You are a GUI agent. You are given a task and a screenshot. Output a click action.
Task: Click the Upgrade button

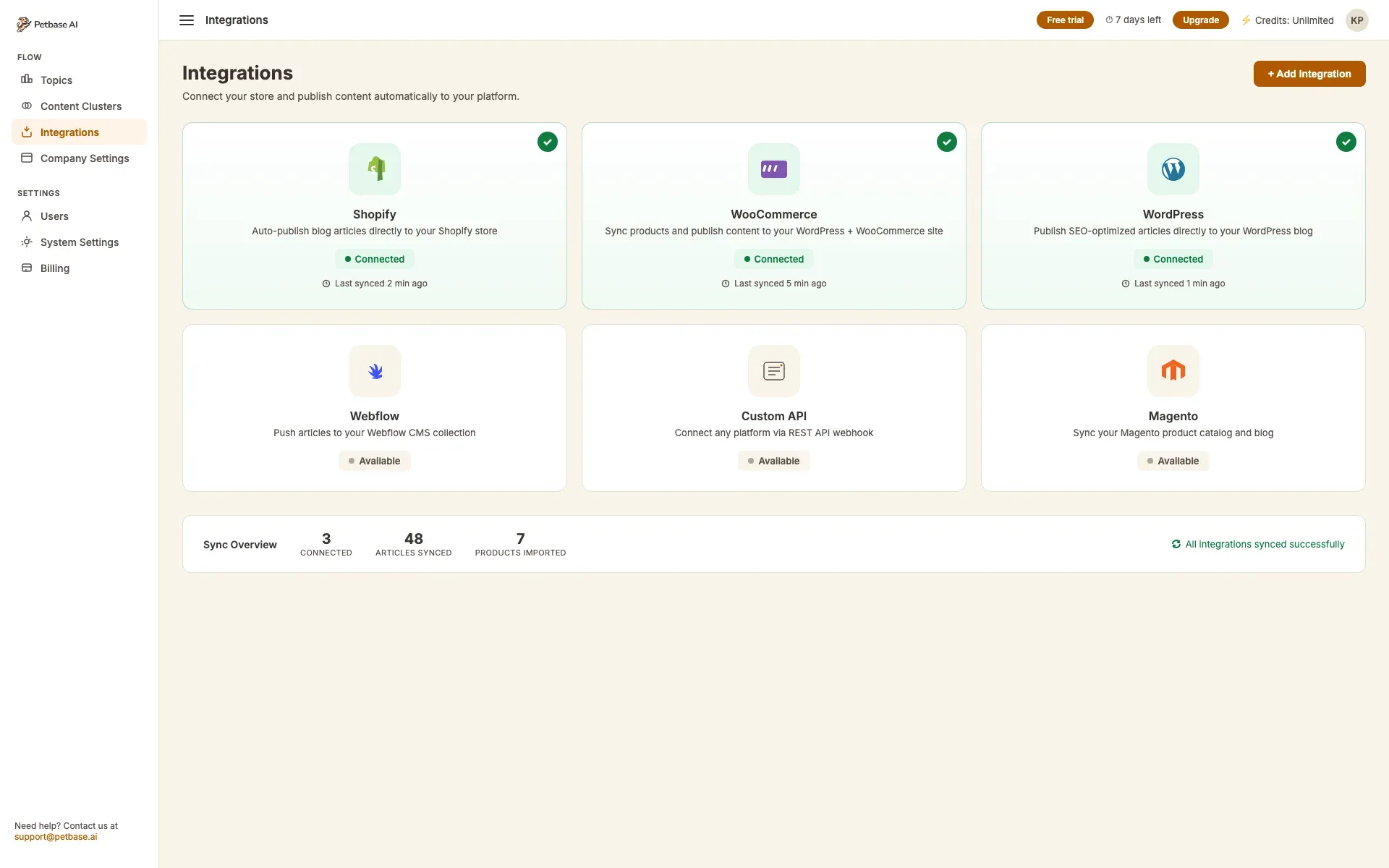[x=1200, y=20]
